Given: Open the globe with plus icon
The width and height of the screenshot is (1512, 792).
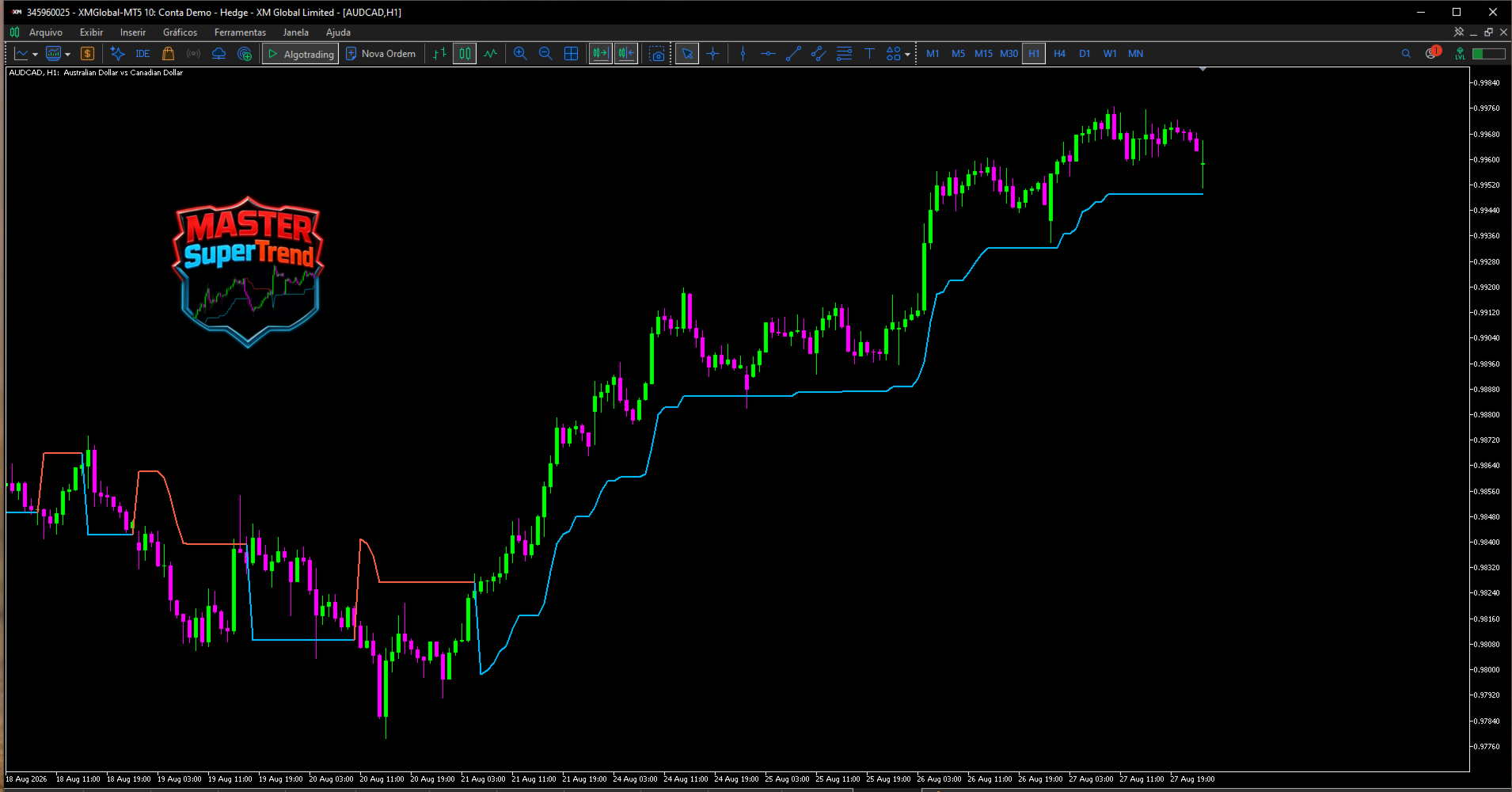Looking at the screenshot, I should click(x=245, y=54).
